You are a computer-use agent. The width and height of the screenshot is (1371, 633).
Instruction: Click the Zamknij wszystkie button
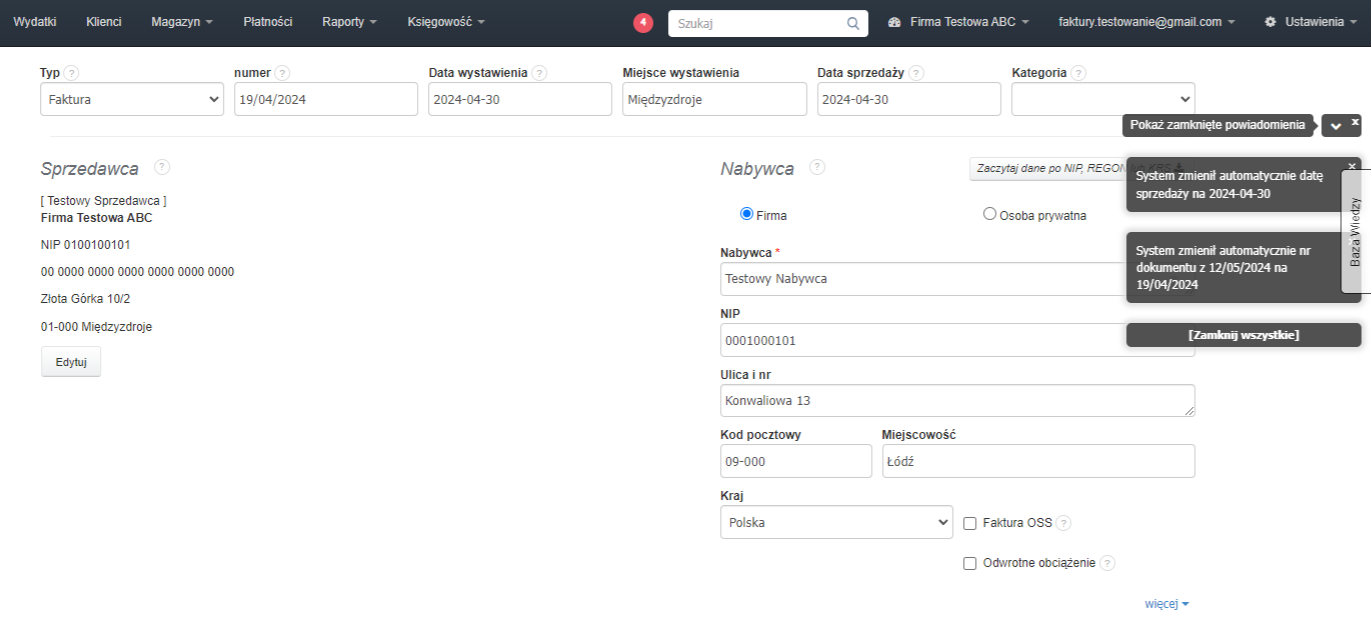pos(1244,335)
